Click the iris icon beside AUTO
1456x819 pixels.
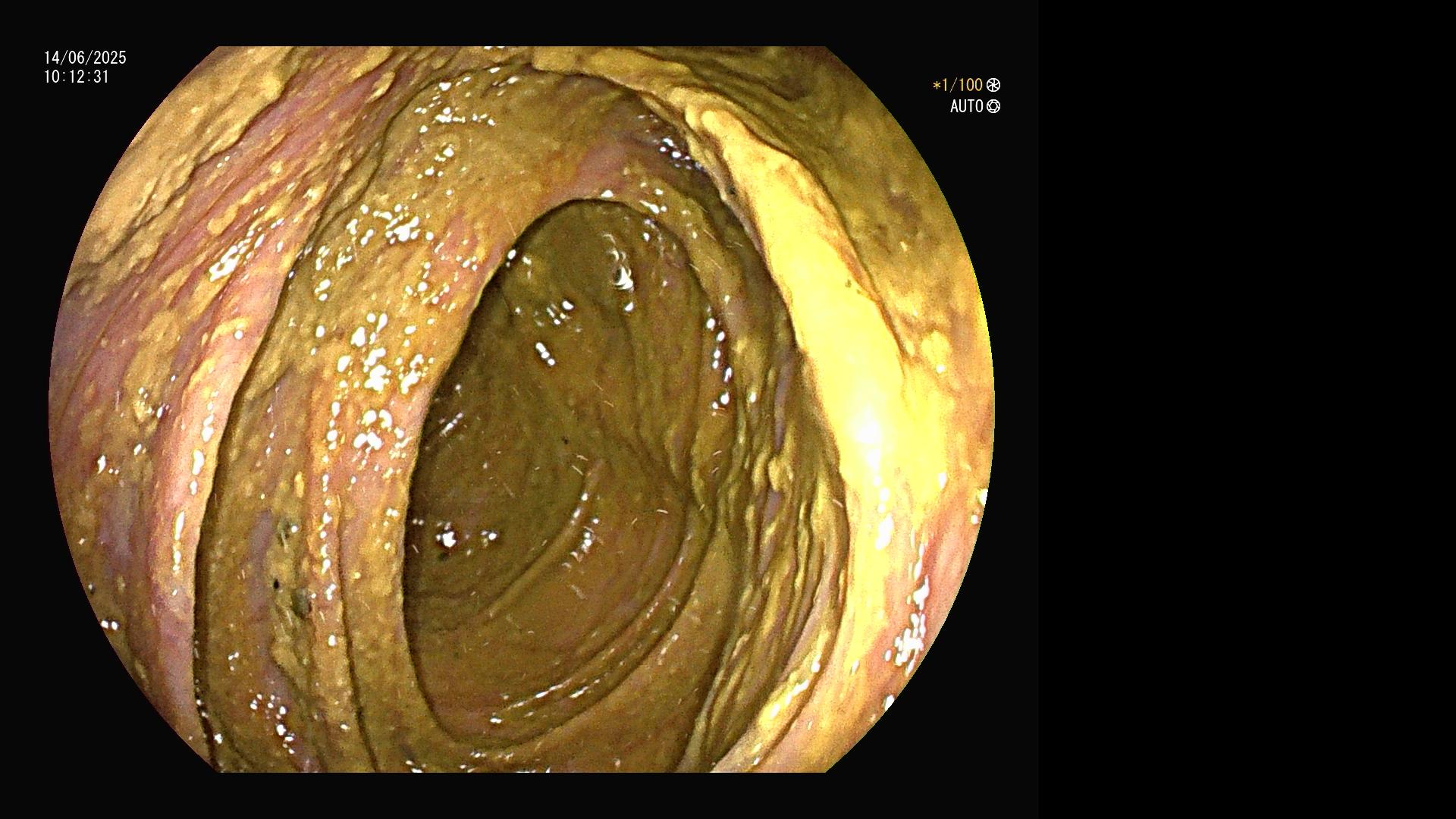tap(993, 106)
